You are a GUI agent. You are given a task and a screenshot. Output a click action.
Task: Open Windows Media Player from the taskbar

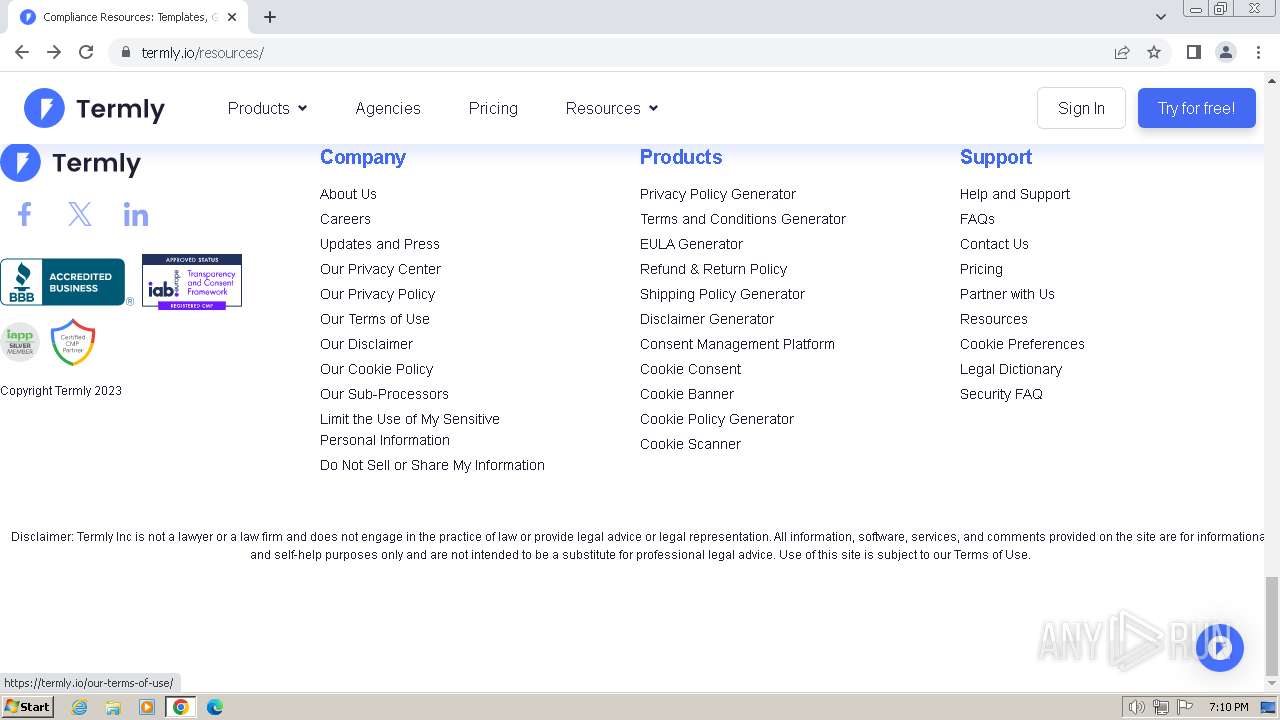pyautogui.click(x=147, y=707)
